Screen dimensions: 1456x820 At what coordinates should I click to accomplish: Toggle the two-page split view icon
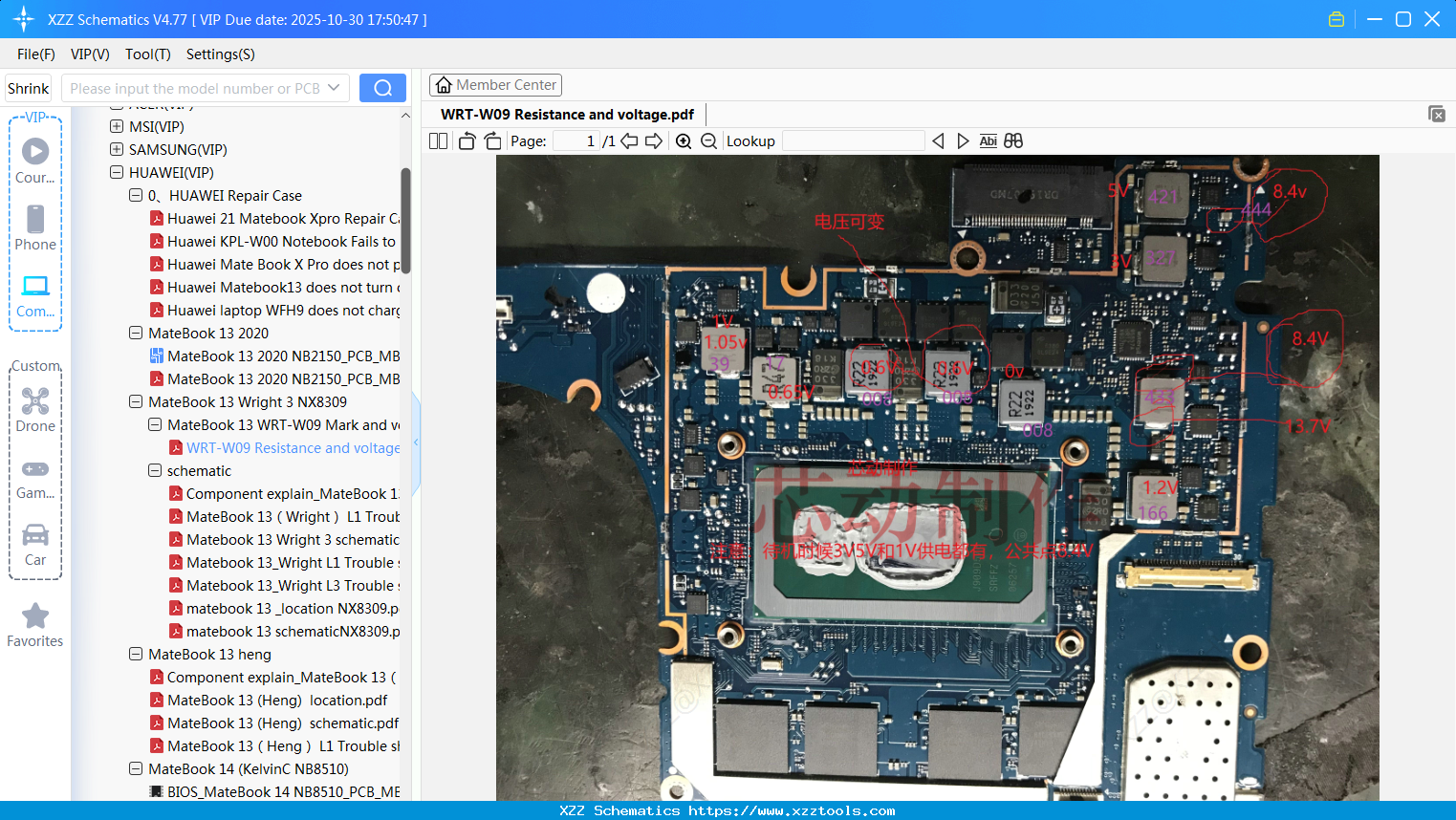point(438,141)
